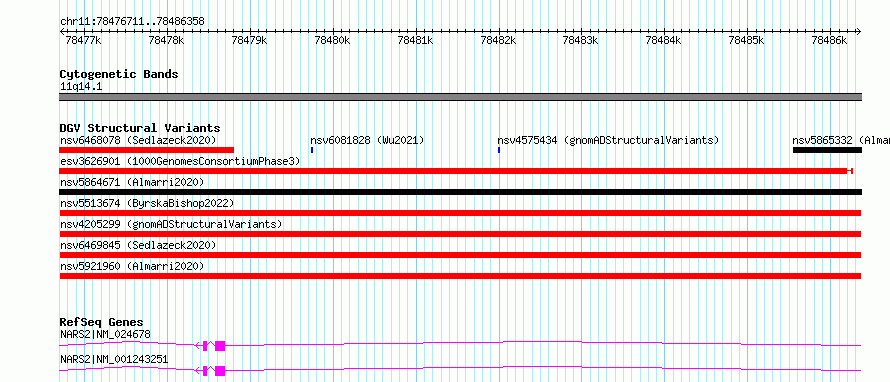Click the small blue nsv4575434 variant marker

click(x=499, y=150)
